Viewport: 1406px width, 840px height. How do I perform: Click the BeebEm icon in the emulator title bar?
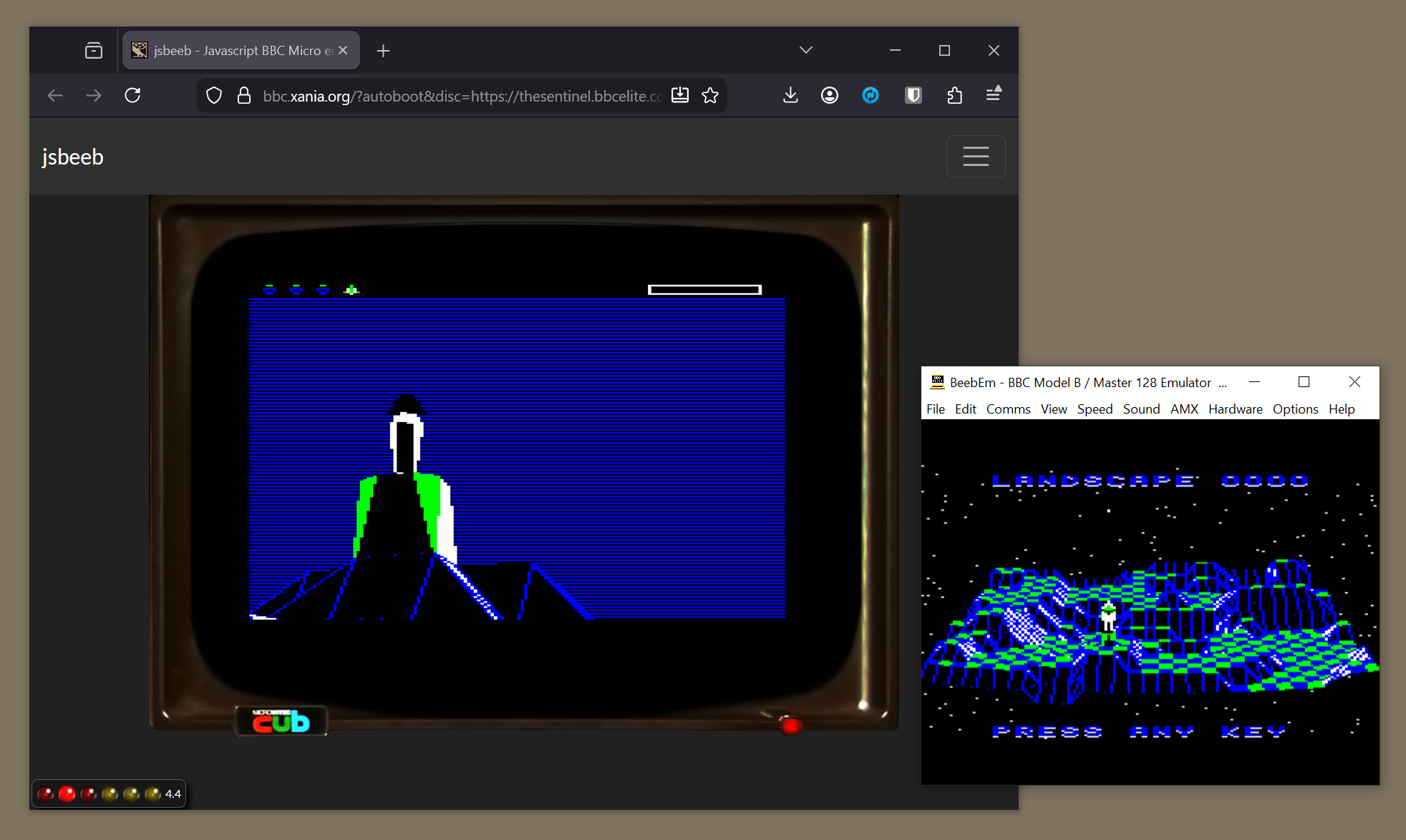coord(938,382)
